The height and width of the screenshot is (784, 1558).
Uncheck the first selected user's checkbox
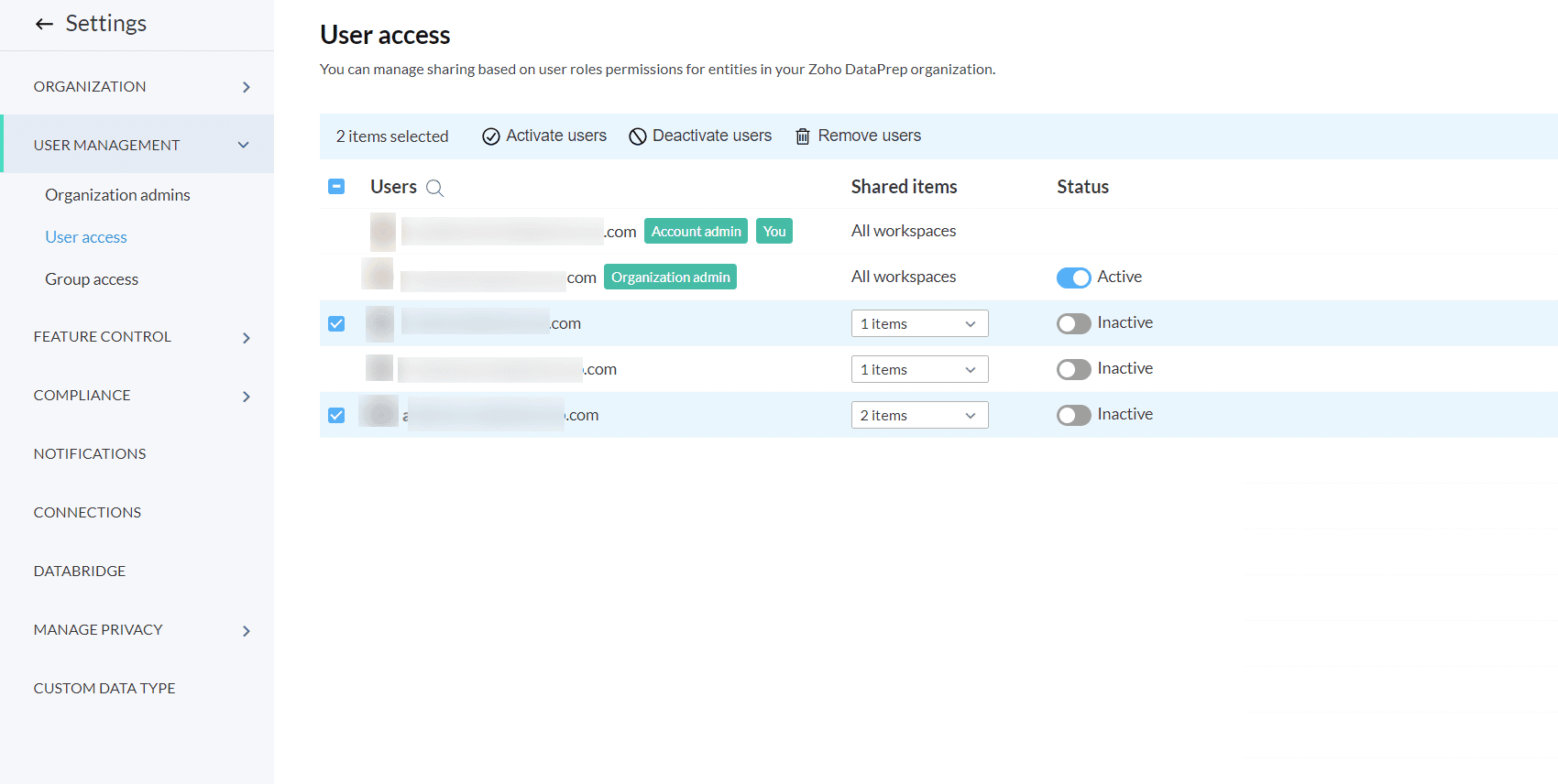tap(336, 323)
